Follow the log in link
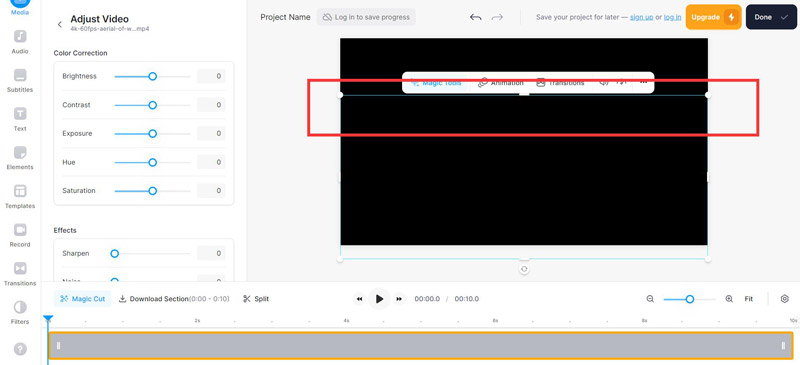 (672, 17)
